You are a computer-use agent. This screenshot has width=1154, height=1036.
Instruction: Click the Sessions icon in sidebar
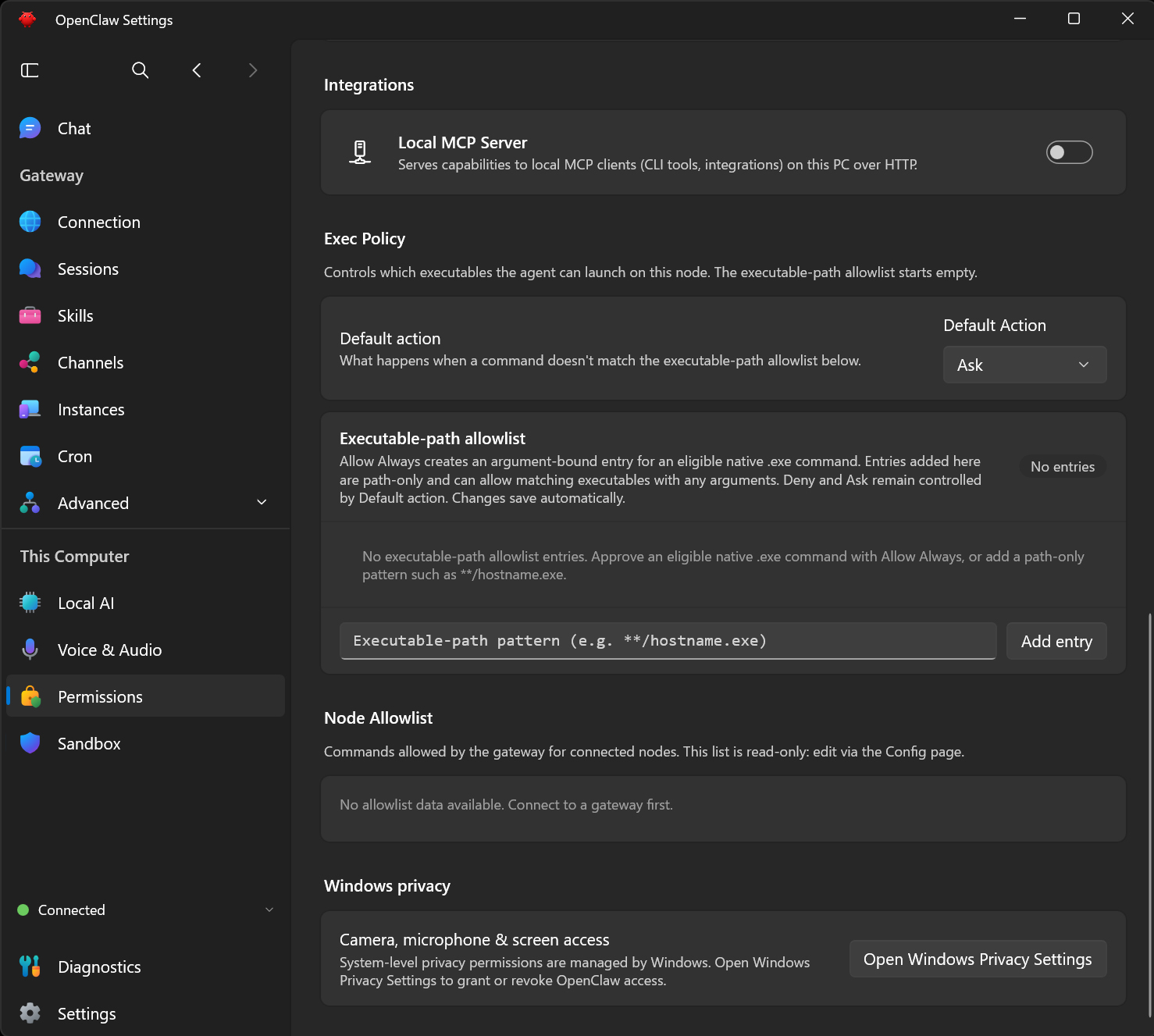coord(30,269)
